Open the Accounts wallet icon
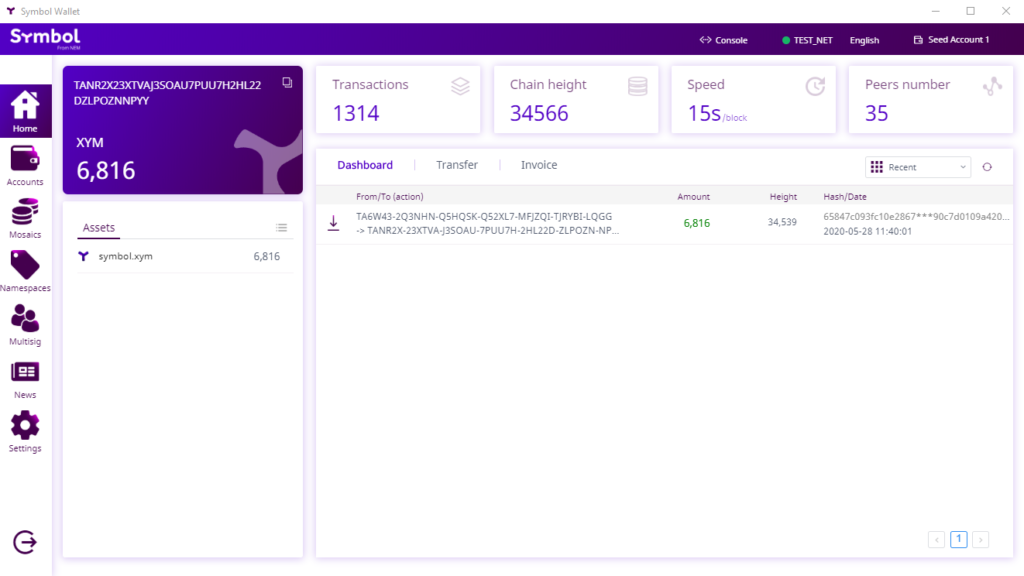The image size is (1024, 576). click(25, 159)
